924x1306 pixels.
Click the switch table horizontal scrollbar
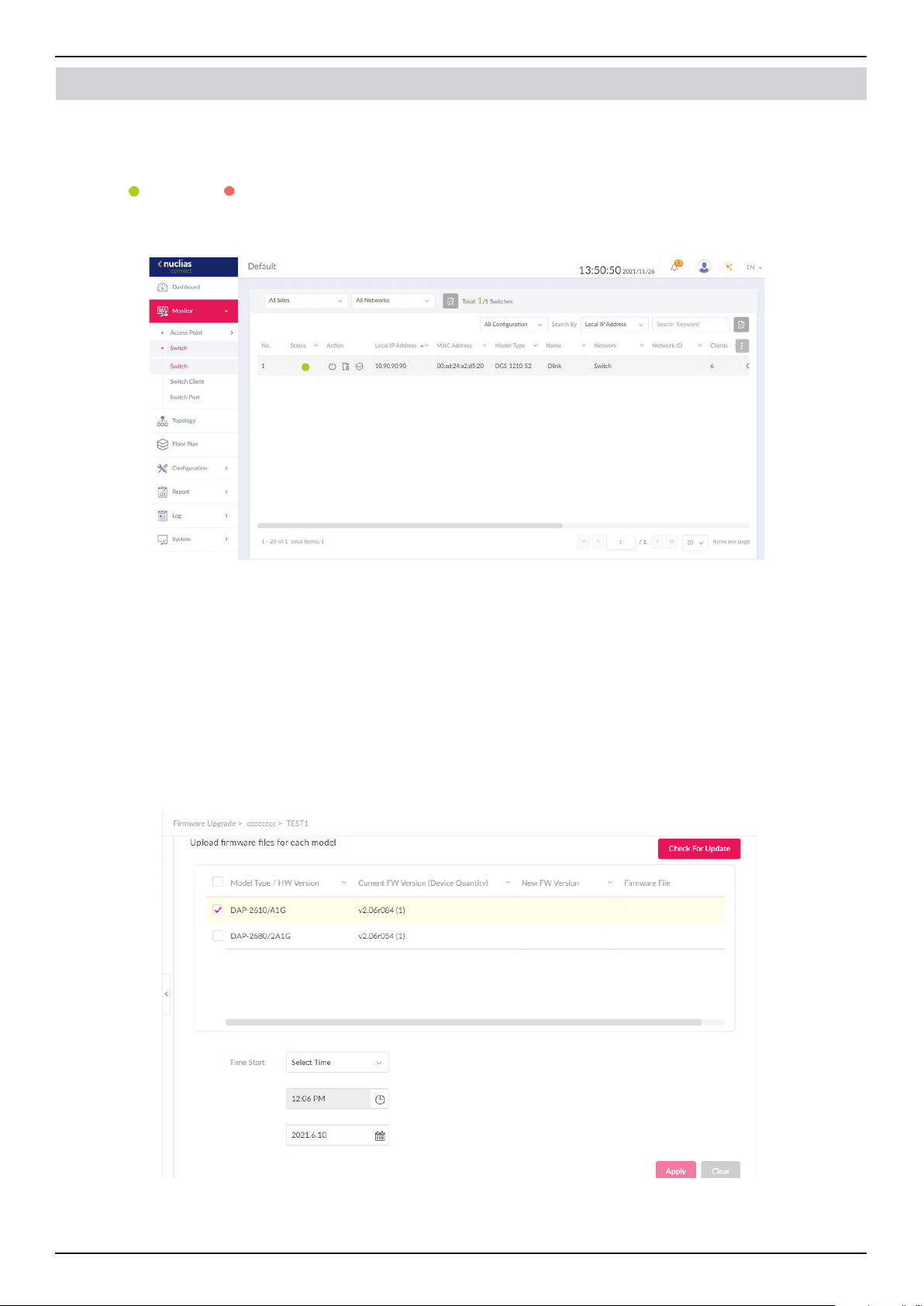[409, 526]
